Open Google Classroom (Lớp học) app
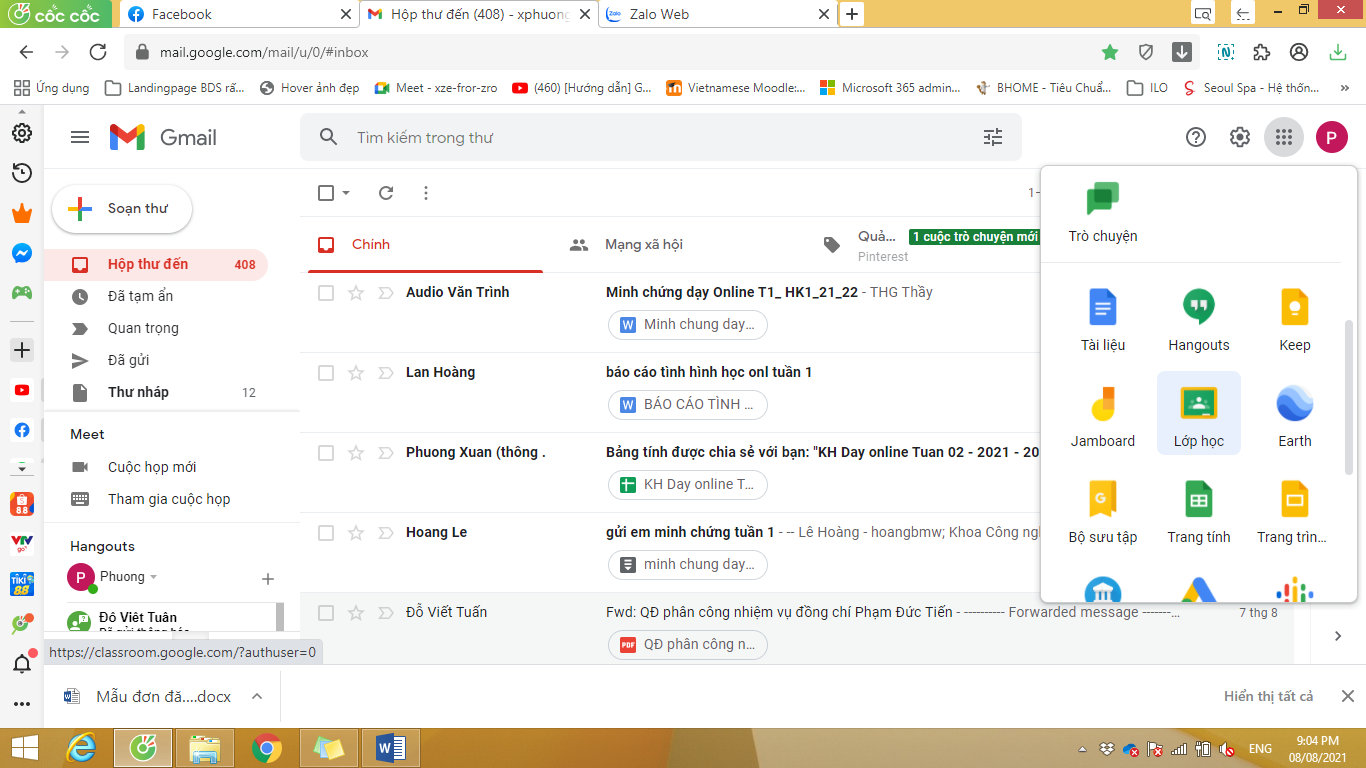 [x=1198, y=413]
